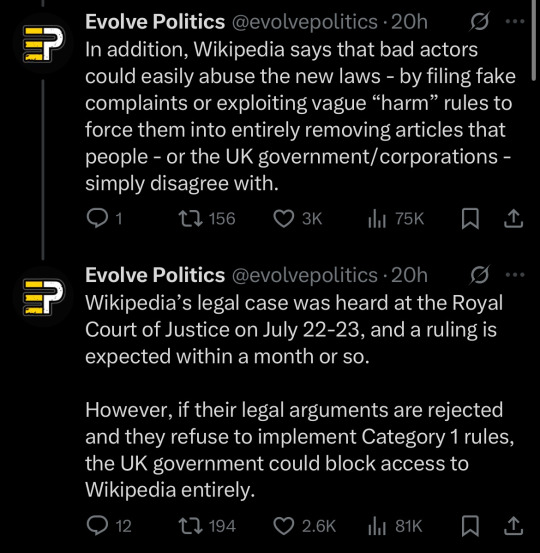Viewport: 540px width, 553px height.
Task: Bookmark the Royal Court of Justice tweet
Action: coord(470,526)
